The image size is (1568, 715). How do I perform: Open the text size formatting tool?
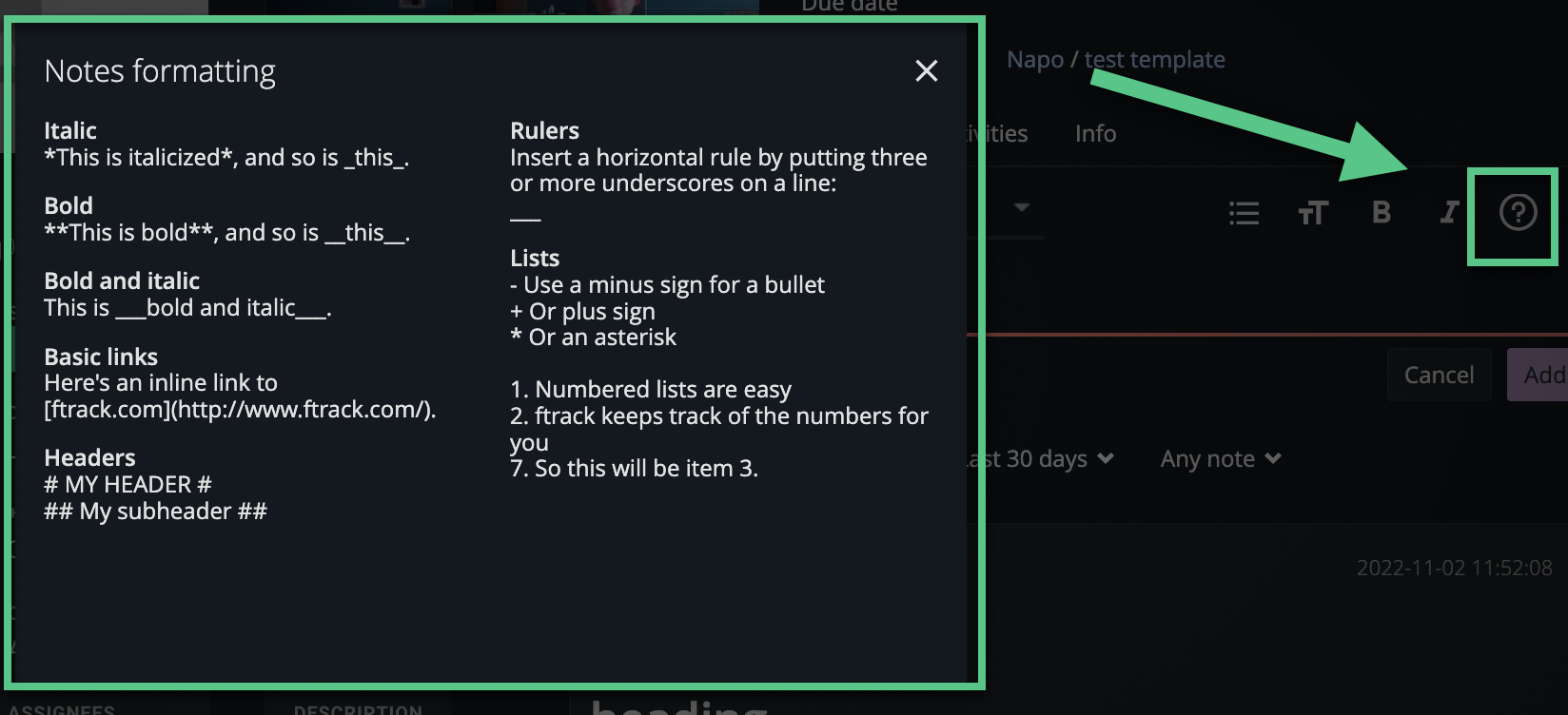(x=1313, y=213)
